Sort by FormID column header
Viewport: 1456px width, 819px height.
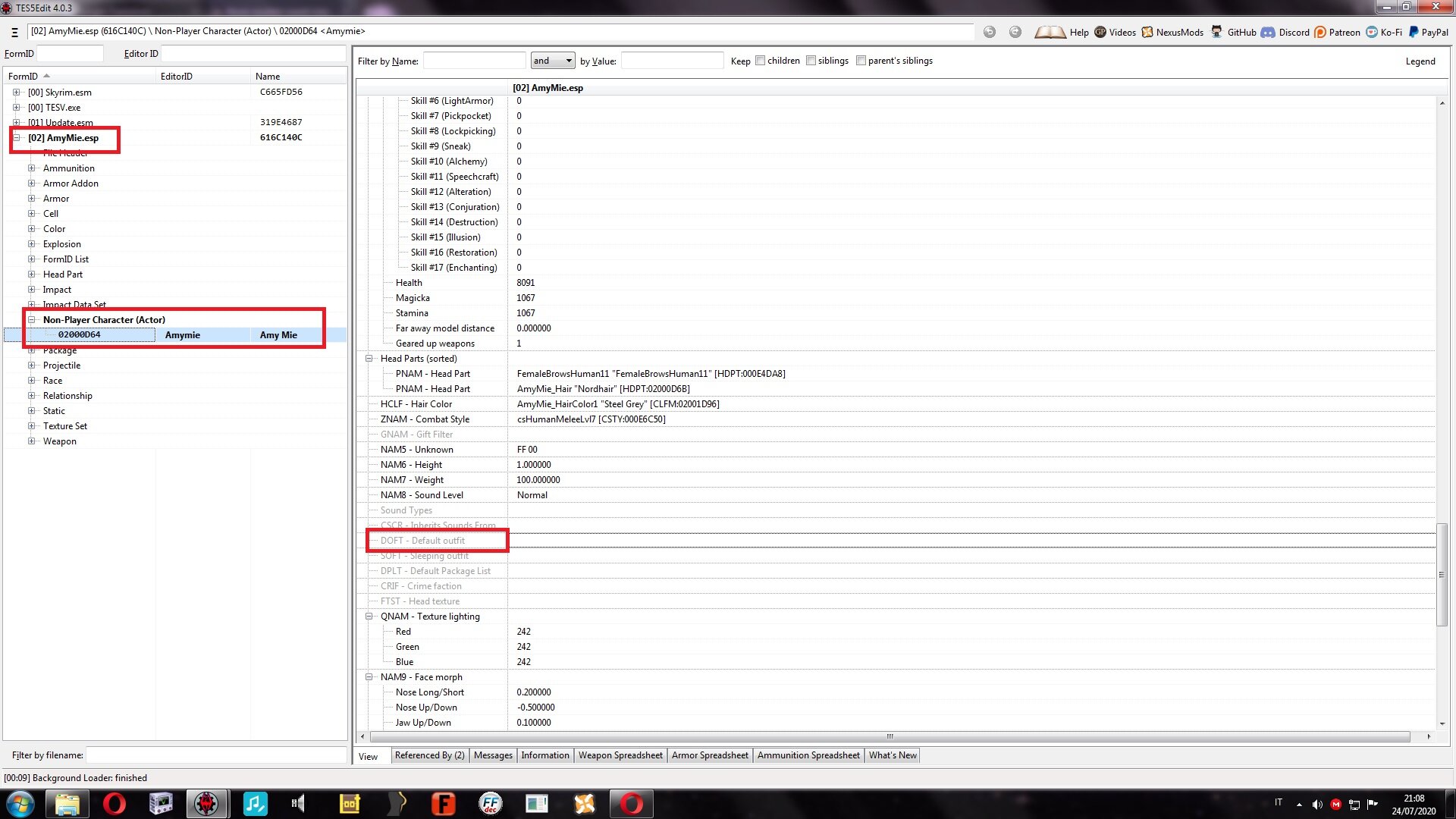pyautogui.click(x=80, y=77)
